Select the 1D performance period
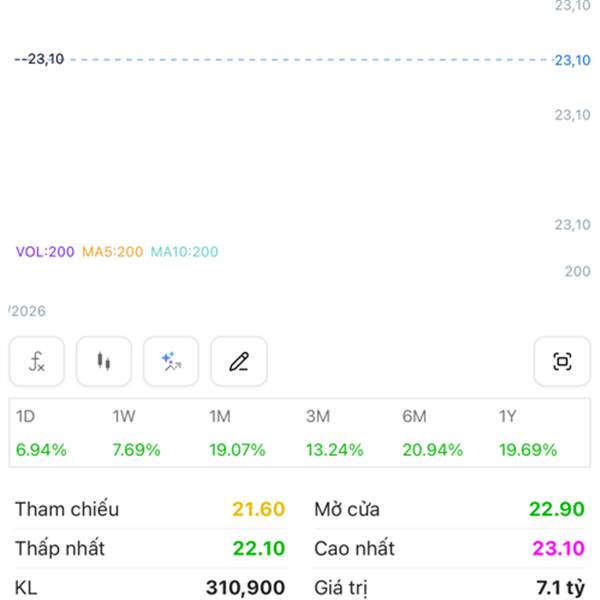The width and height of the screenshot is (600, 600). 41,433
